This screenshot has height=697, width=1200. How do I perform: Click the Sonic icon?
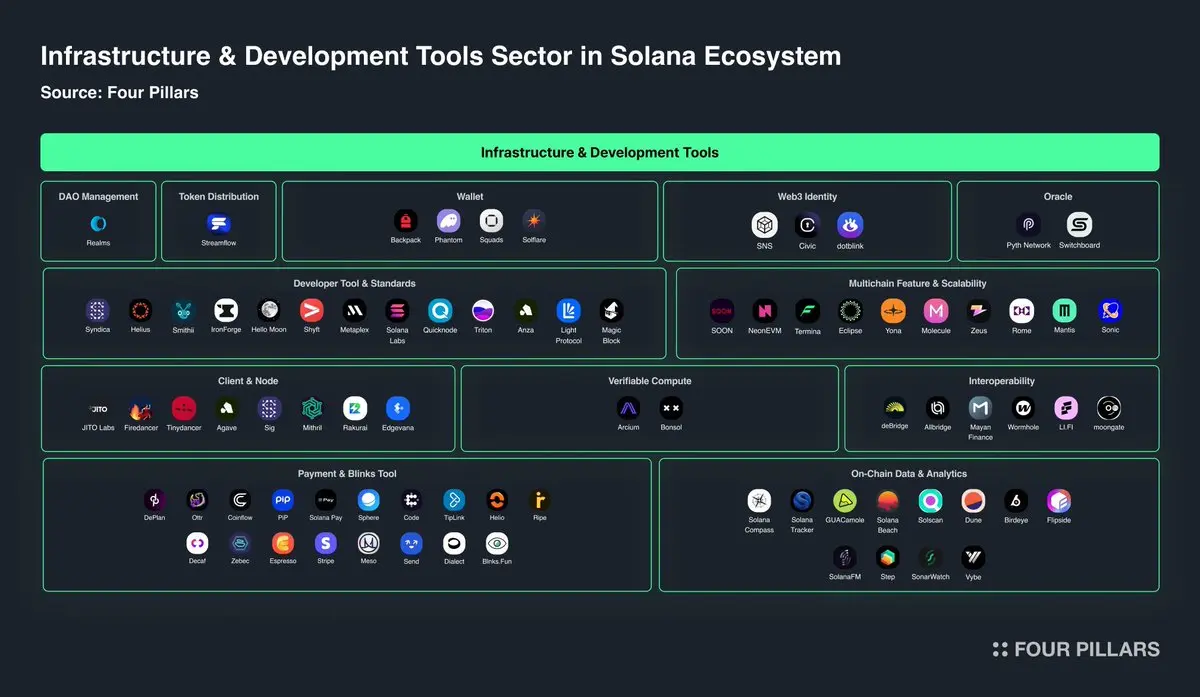click(x=1110, y=310)
